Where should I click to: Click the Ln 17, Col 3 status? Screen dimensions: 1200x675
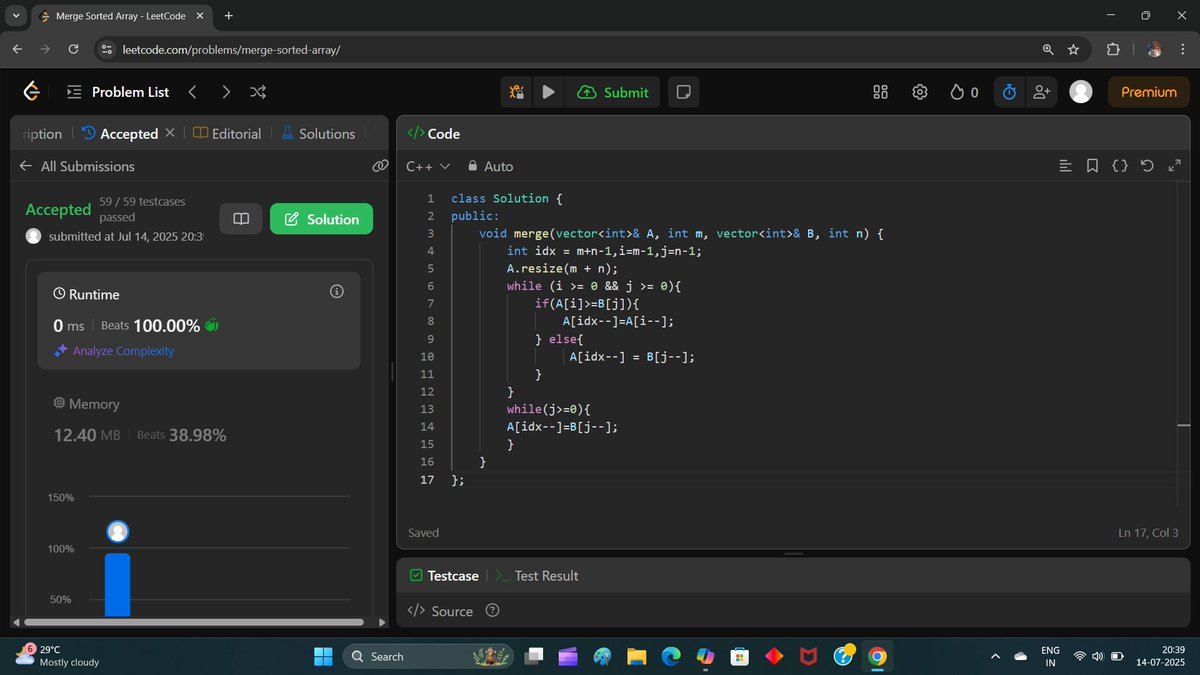coord(1148,533)
